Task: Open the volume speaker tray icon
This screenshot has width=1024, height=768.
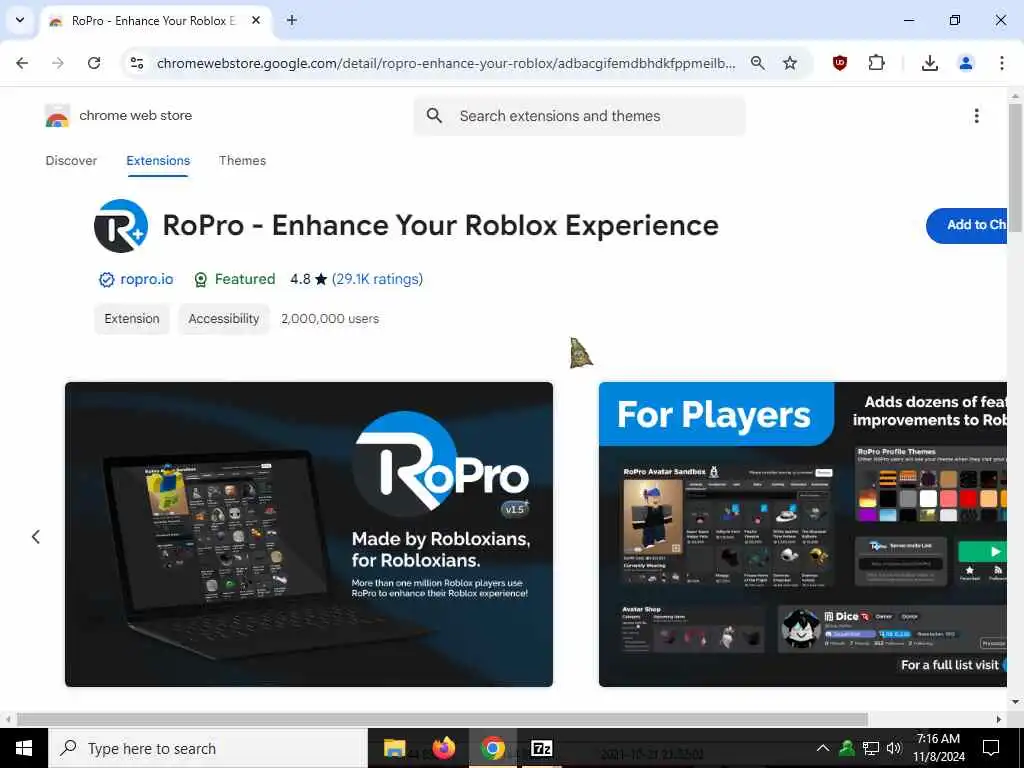Action: 894,748
